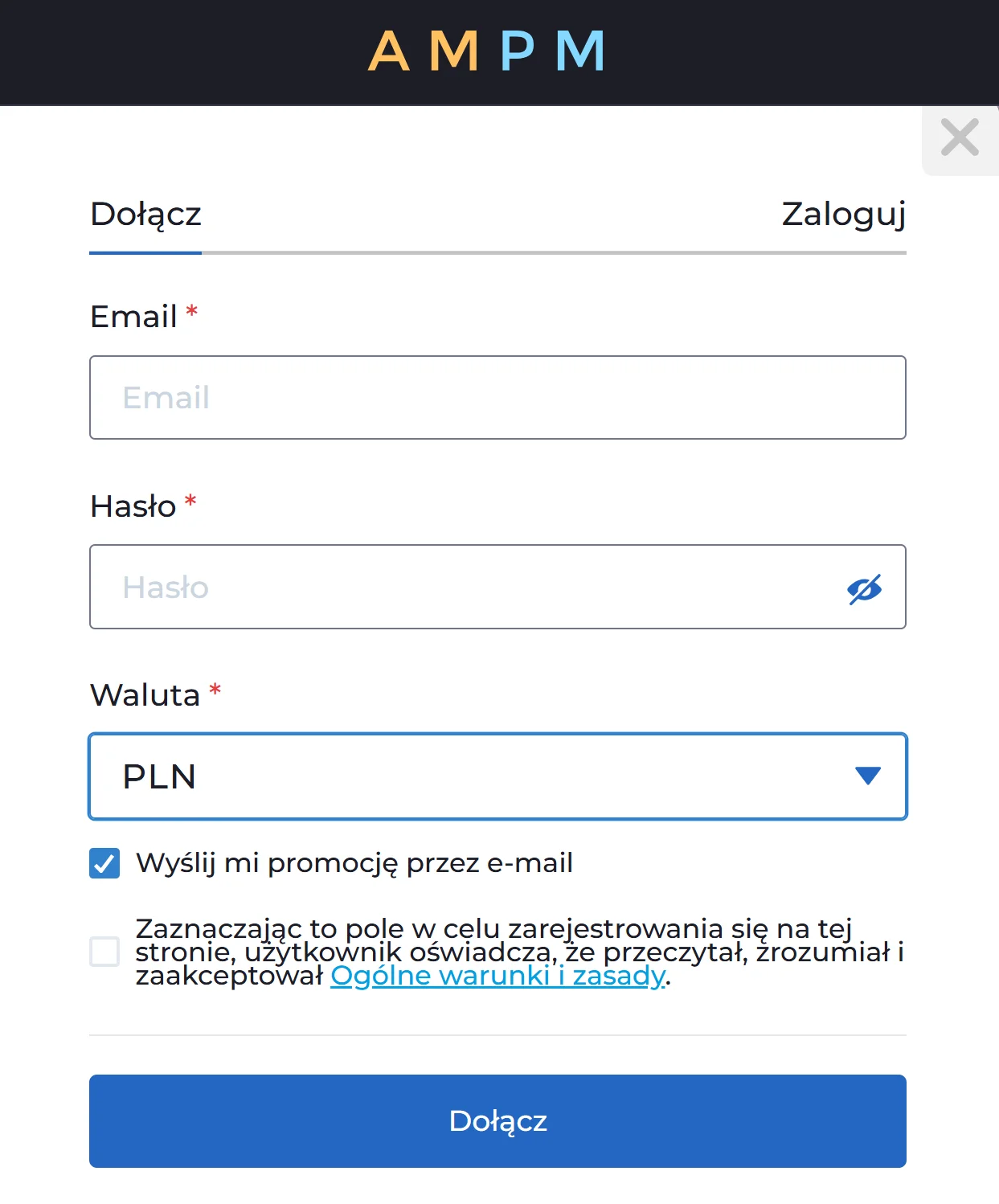Uncheck 'Wyślij mi promocję przez e-mail'
The image size is (999, 1204).
pyautogui.click(x=104, y=863)
